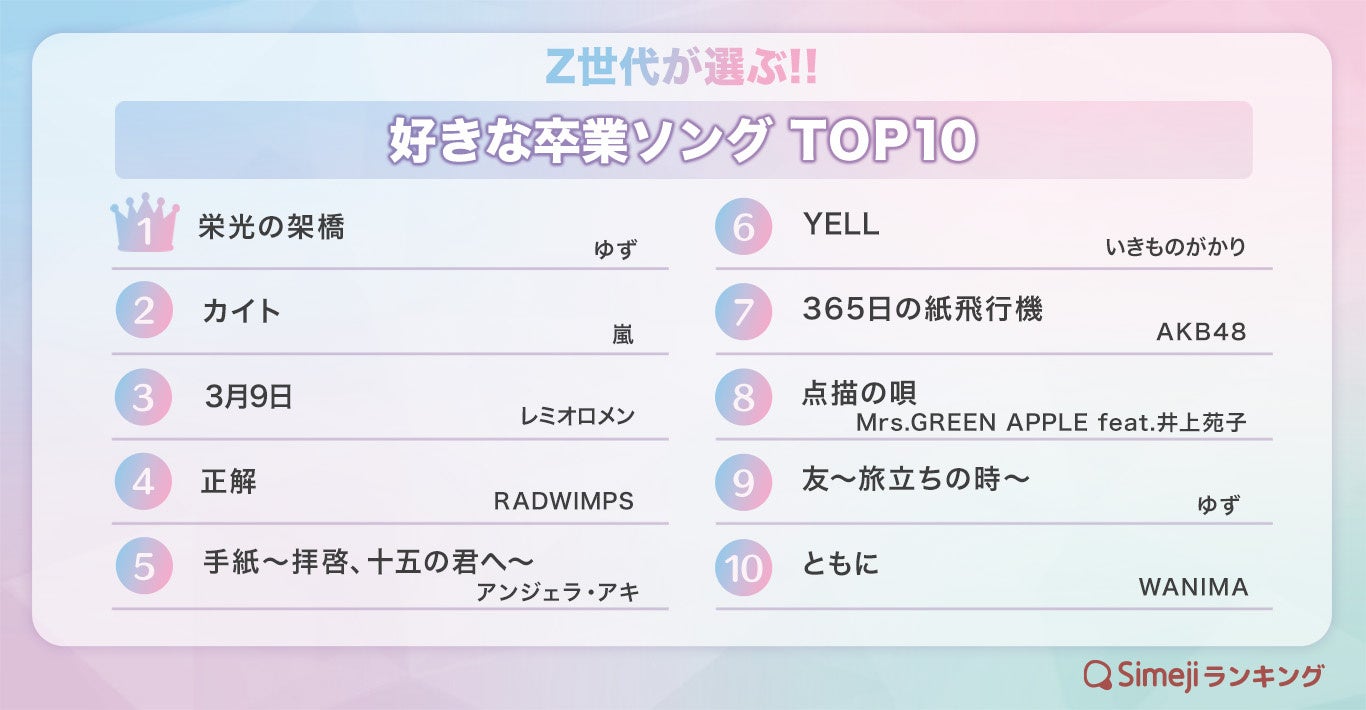Image resolution: width=1366 pixels, height=710 pixels.
Task: Click the artist name レミオロメン
Action: (x=578, y=417)
